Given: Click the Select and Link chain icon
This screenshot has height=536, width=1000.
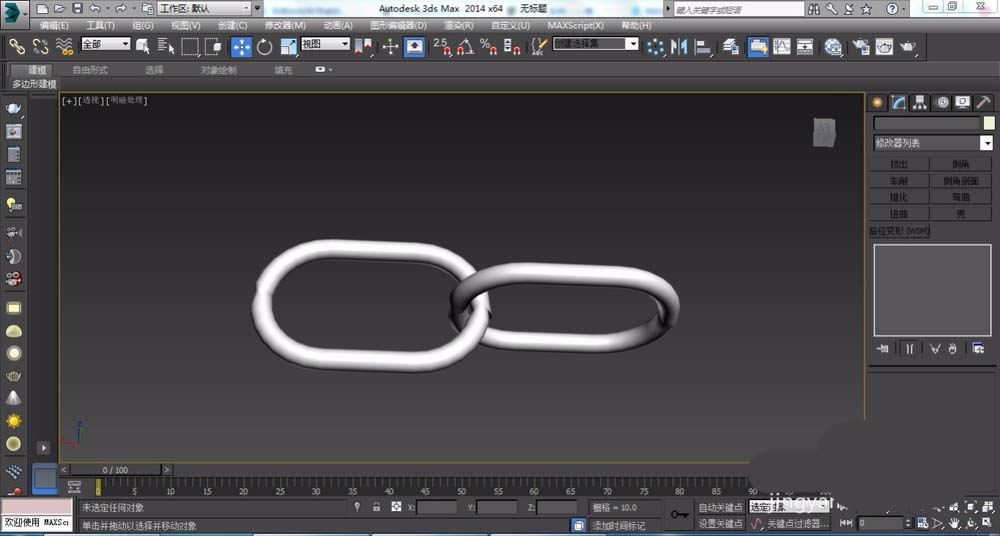Looking at the screenshot, I should 17,46.
